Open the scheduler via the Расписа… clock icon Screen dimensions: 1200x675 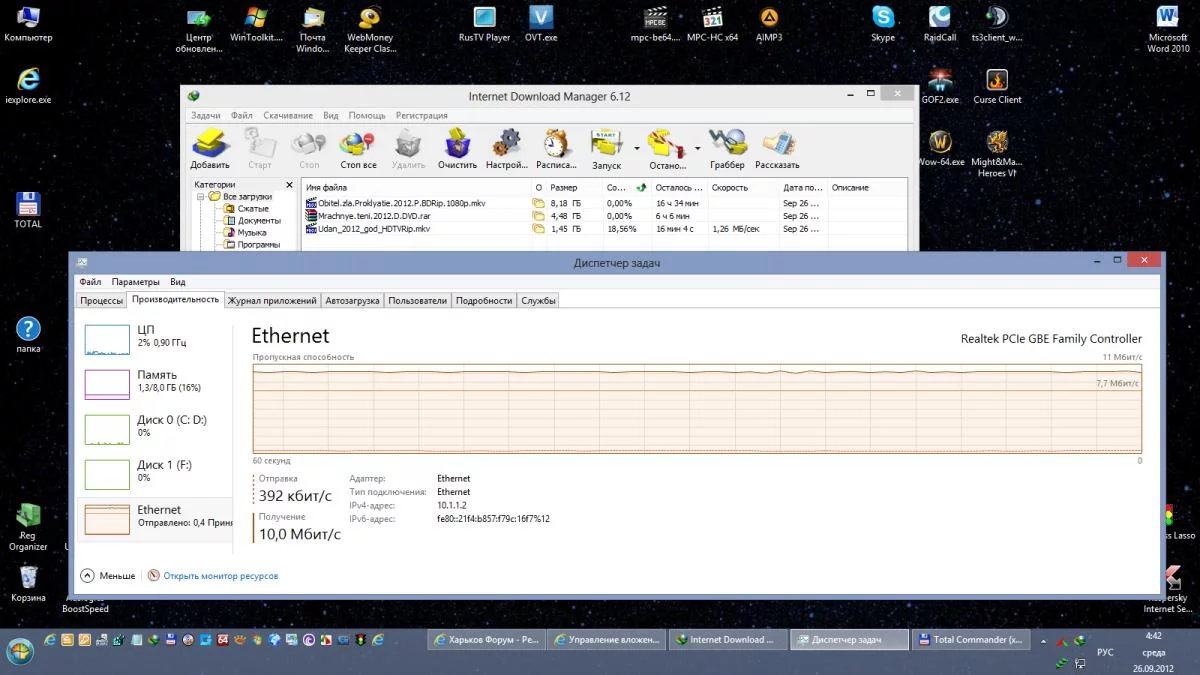click(556, 145)
